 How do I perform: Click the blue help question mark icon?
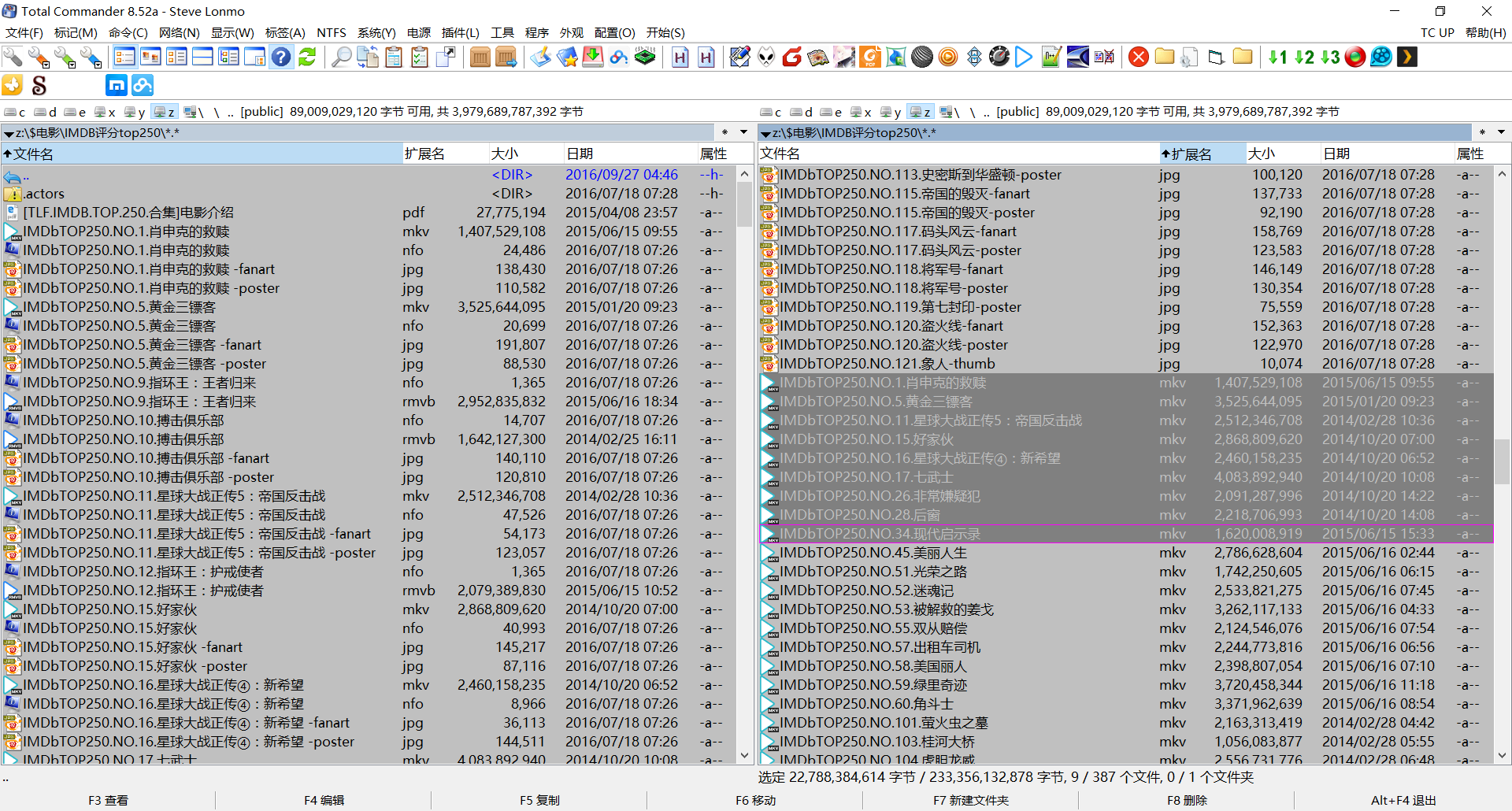(x=281, y=57)
